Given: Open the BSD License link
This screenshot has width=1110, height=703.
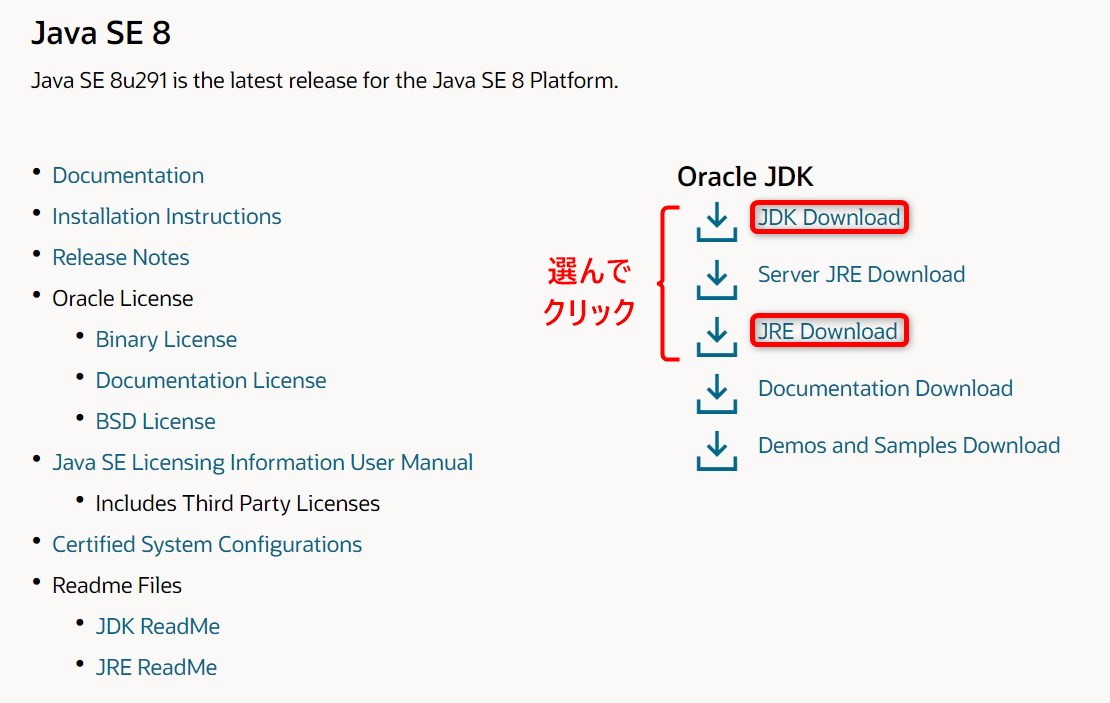Looking at the screenshot, I should [155, 421].
